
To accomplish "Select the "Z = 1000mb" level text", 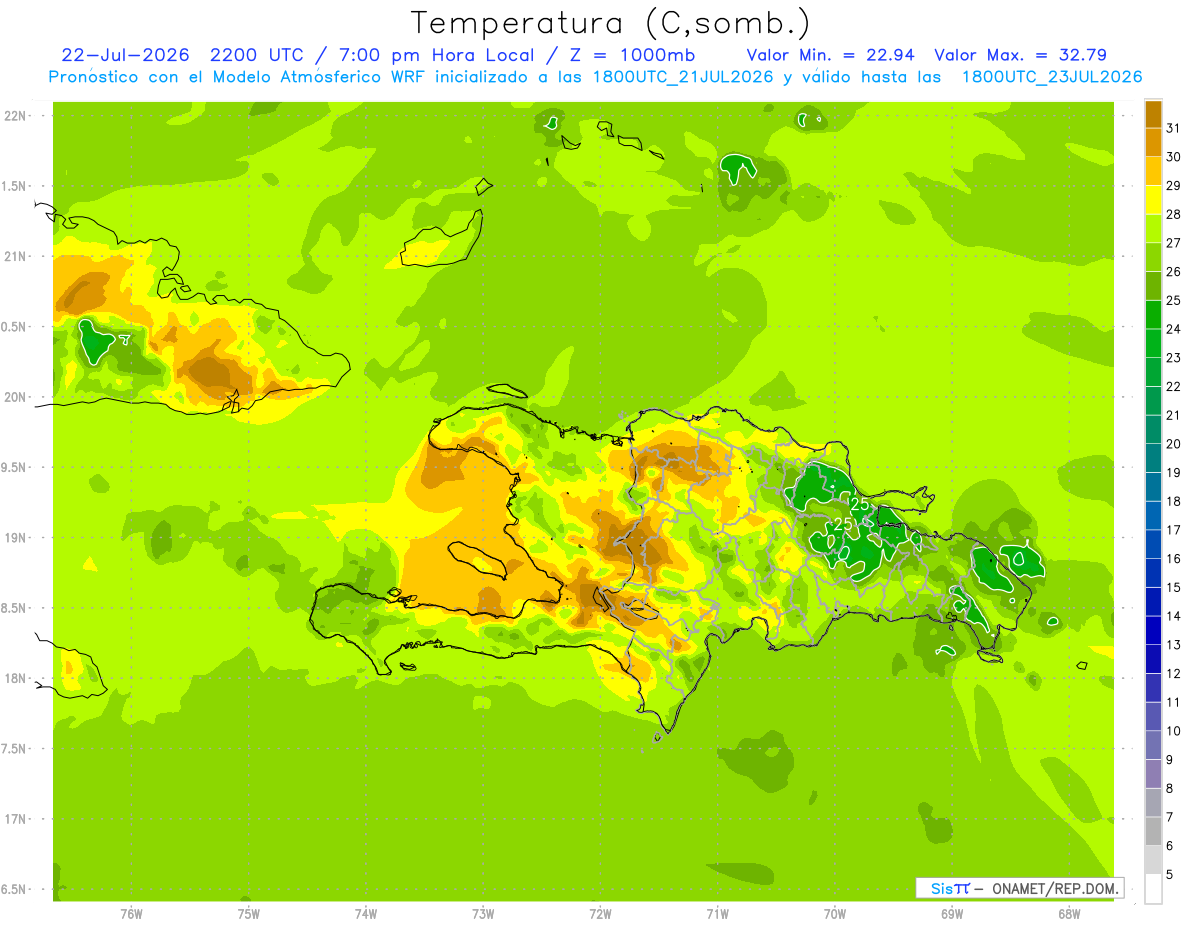I will click(x=632, y=55).
